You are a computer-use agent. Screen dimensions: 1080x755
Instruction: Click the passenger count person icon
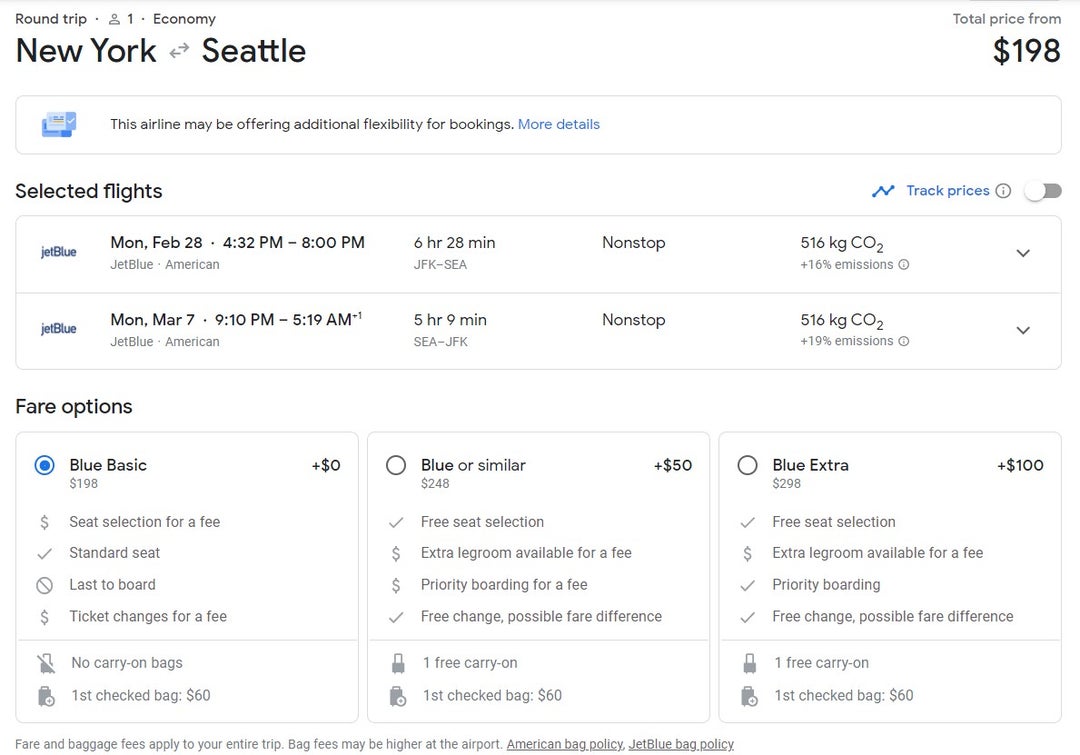[115, 18]
